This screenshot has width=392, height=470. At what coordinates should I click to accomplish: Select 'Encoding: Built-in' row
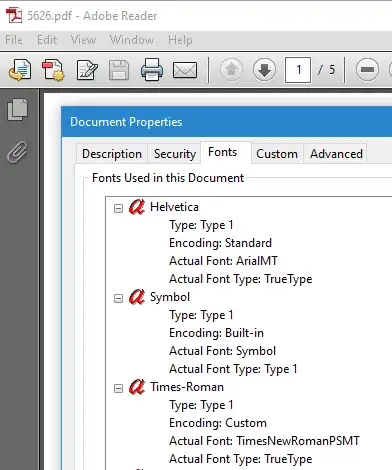(216, 333)
